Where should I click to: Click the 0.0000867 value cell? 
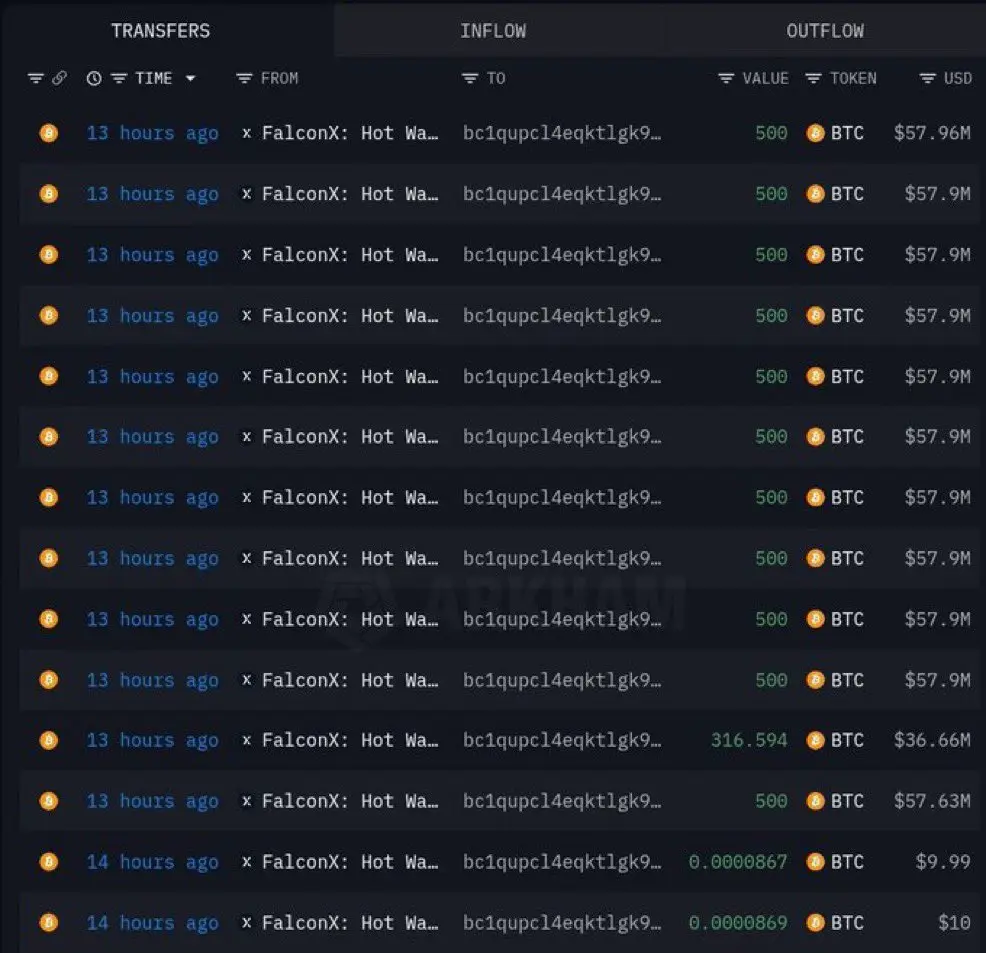pos(738,861)
